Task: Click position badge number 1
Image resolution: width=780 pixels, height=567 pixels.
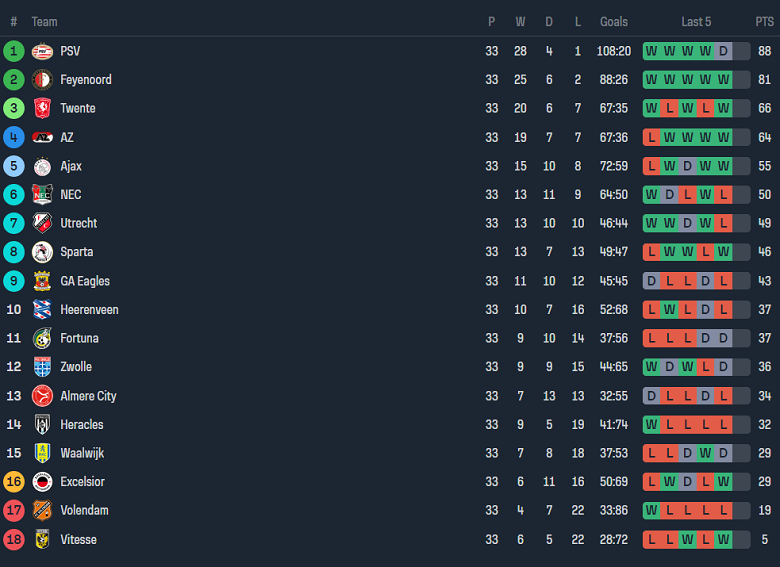Action: click(x=14, y=51)
